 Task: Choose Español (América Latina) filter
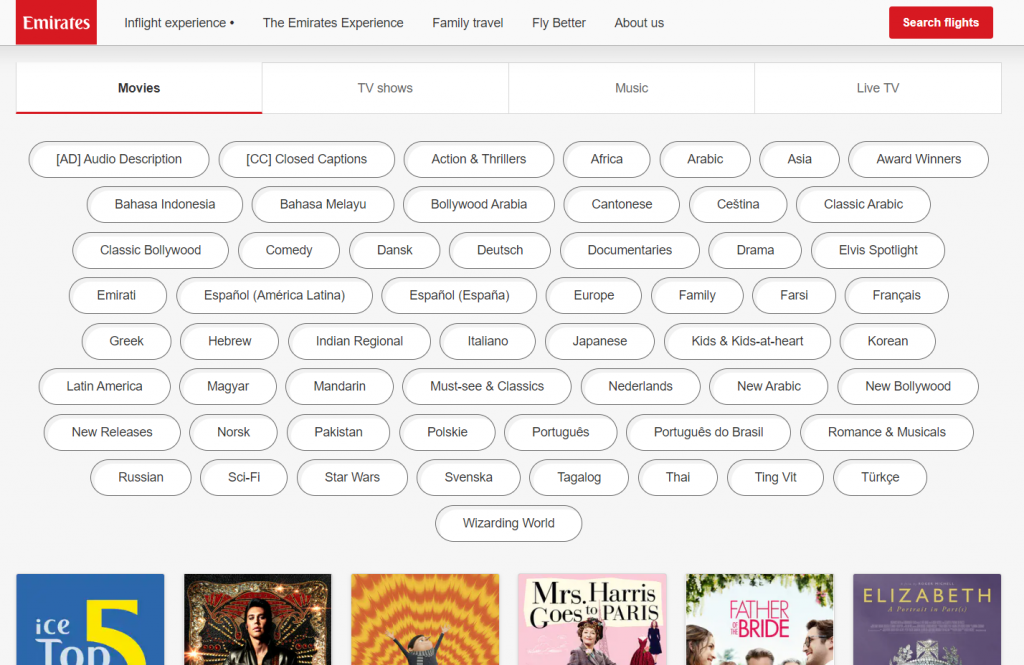274,295
